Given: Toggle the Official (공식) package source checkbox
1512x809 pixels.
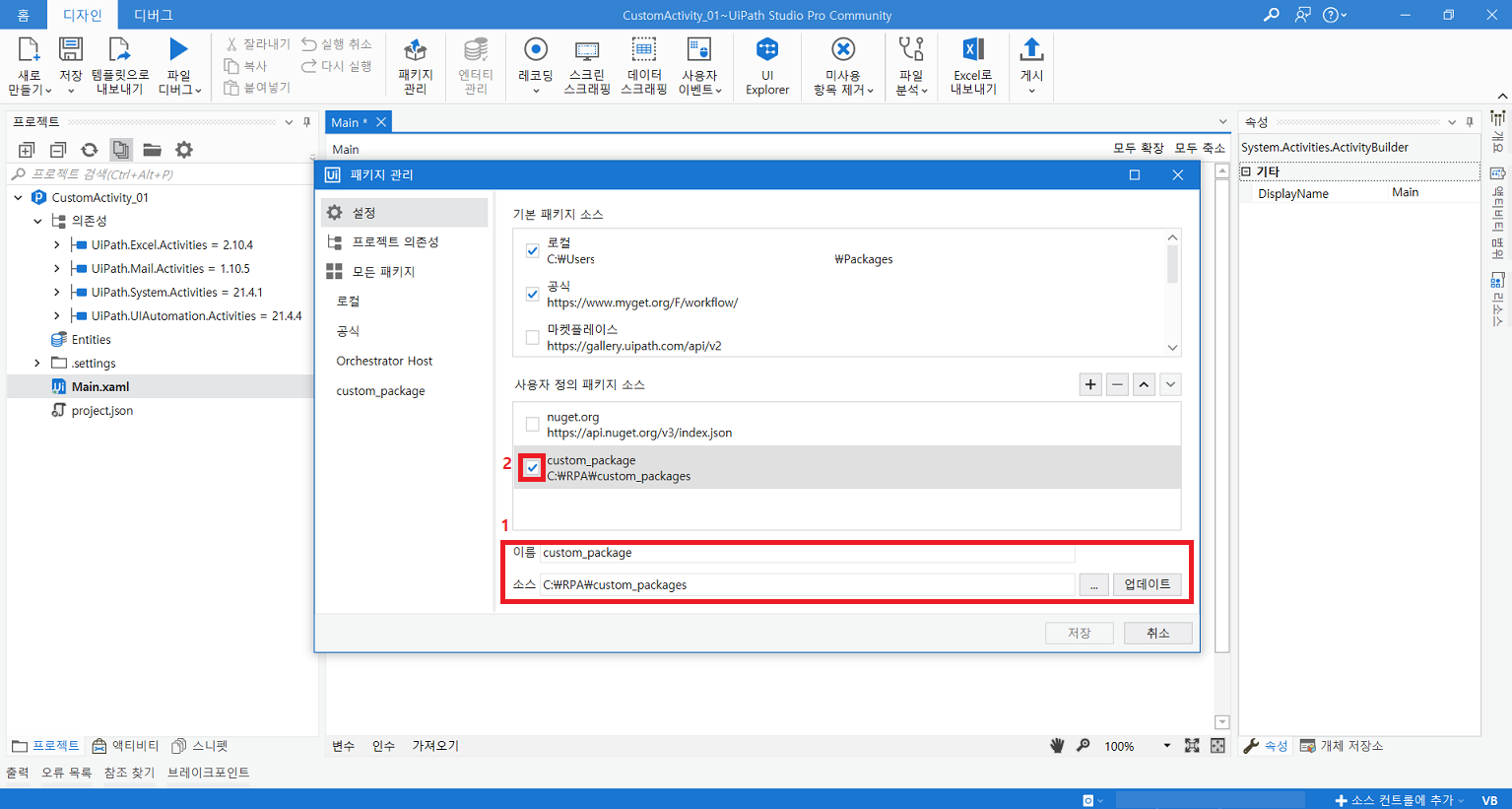Looking at the screenshot, I should point(533,294).
